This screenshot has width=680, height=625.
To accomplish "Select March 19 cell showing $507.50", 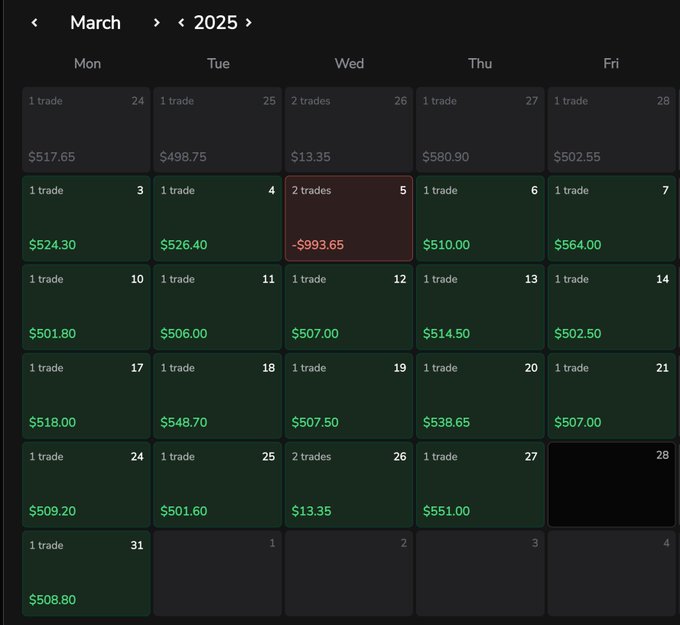I will 349,396.
